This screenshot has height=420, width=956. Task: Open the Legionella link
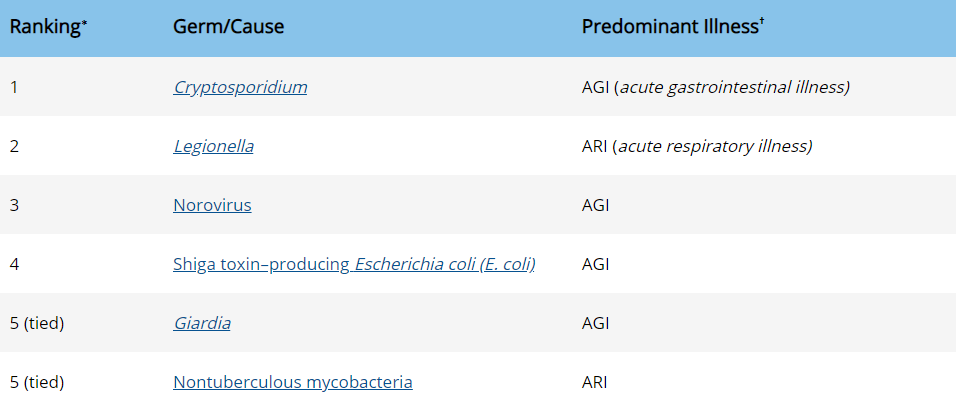pyautogui.click(x=213, y=146)
